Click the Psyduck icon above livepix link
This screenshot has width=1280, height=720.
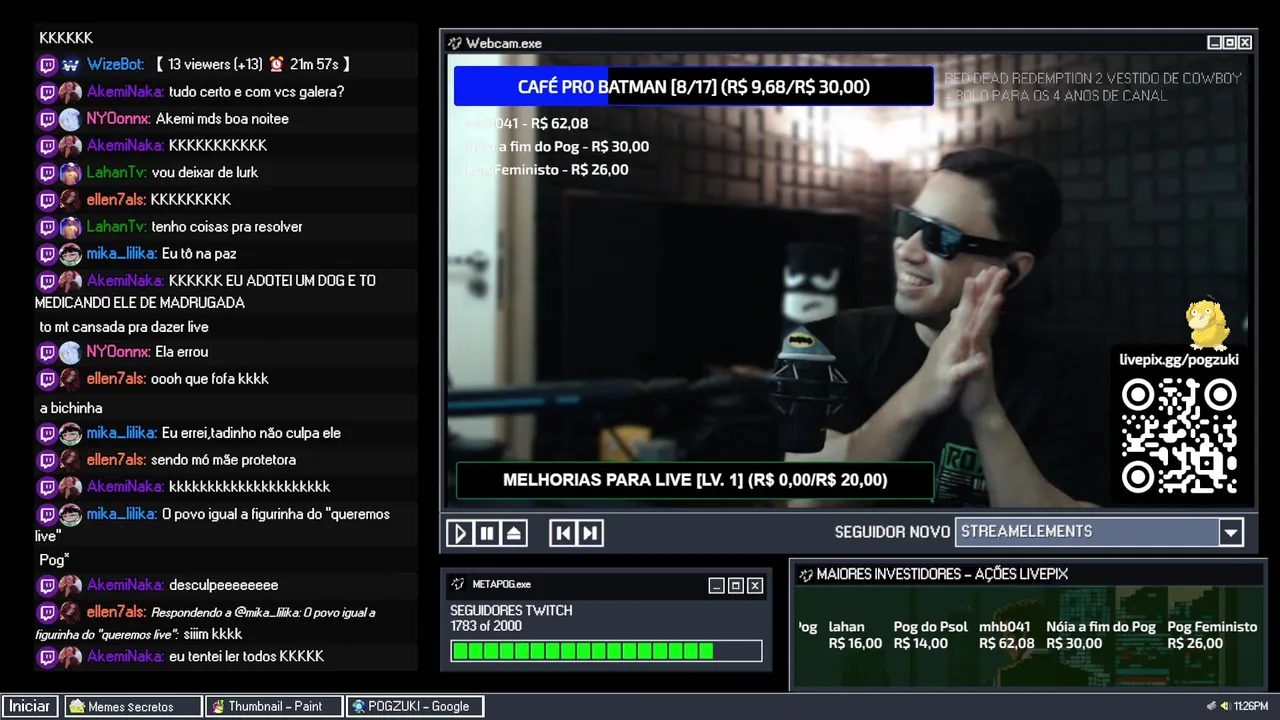1207,324
